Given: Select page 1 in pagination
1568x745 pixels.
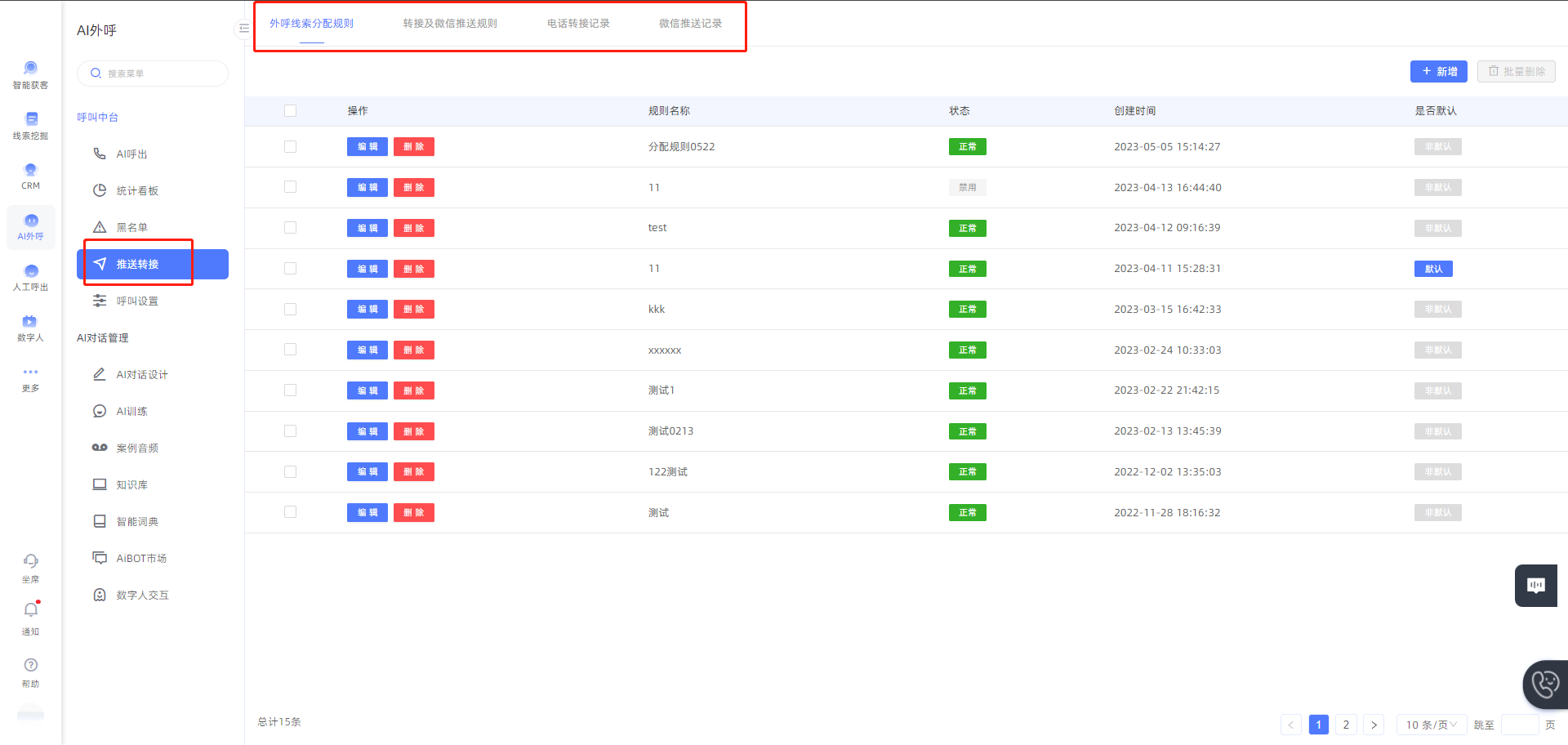Looking at the screenshot, I should pyautogui.click(x=1318, y=725).
